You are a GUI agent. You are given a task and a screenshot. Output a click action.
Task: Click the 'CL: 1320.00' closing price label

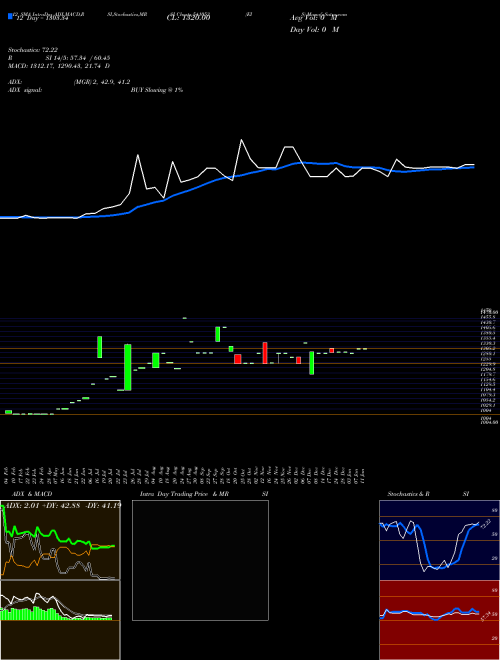[188, 18]
